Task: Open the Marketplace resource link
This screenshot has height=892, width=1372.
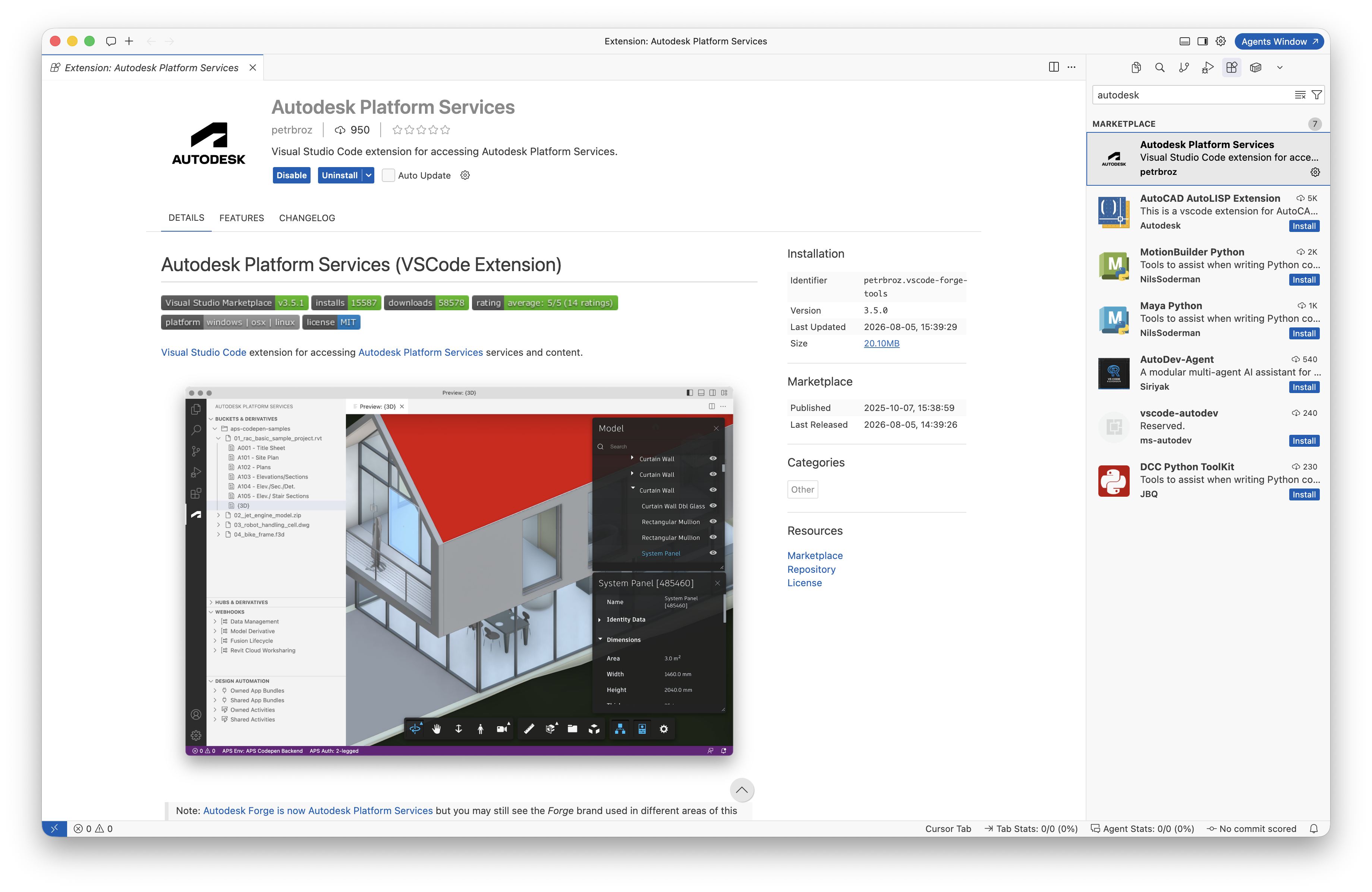Action: (x=815, y=555)
